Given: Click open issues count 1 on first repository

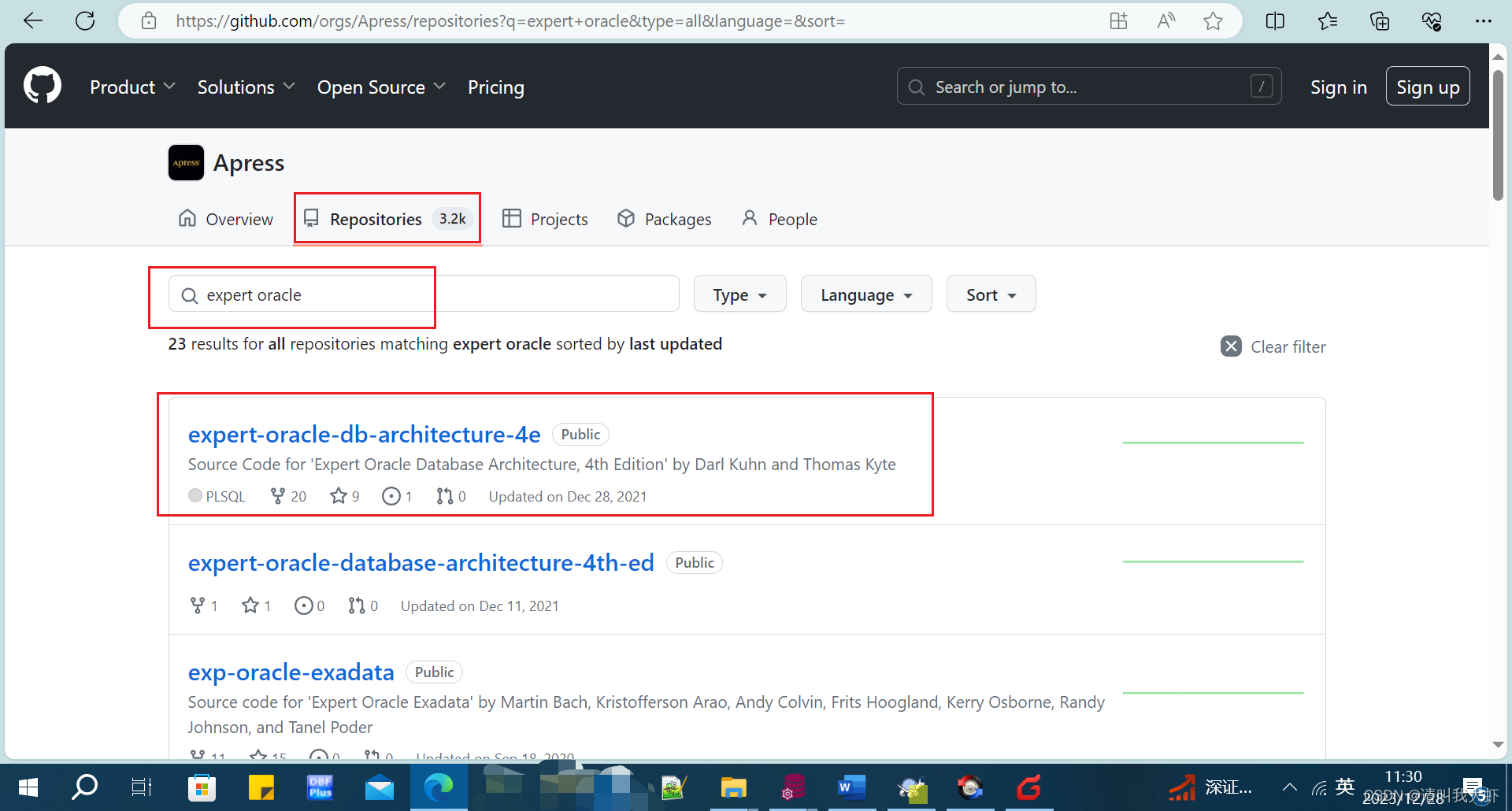Looking at the screenshot, I should [397, 496].
